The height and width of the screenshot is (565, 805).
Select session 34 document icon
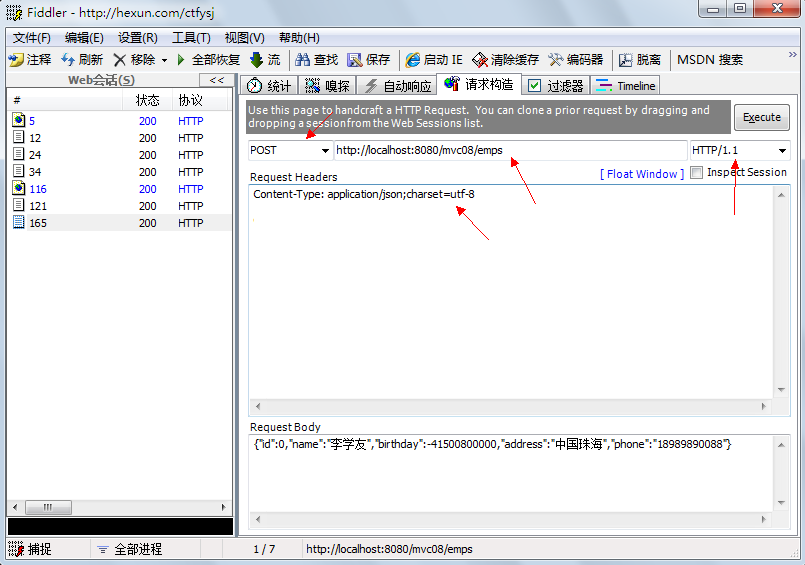point(18,171)
